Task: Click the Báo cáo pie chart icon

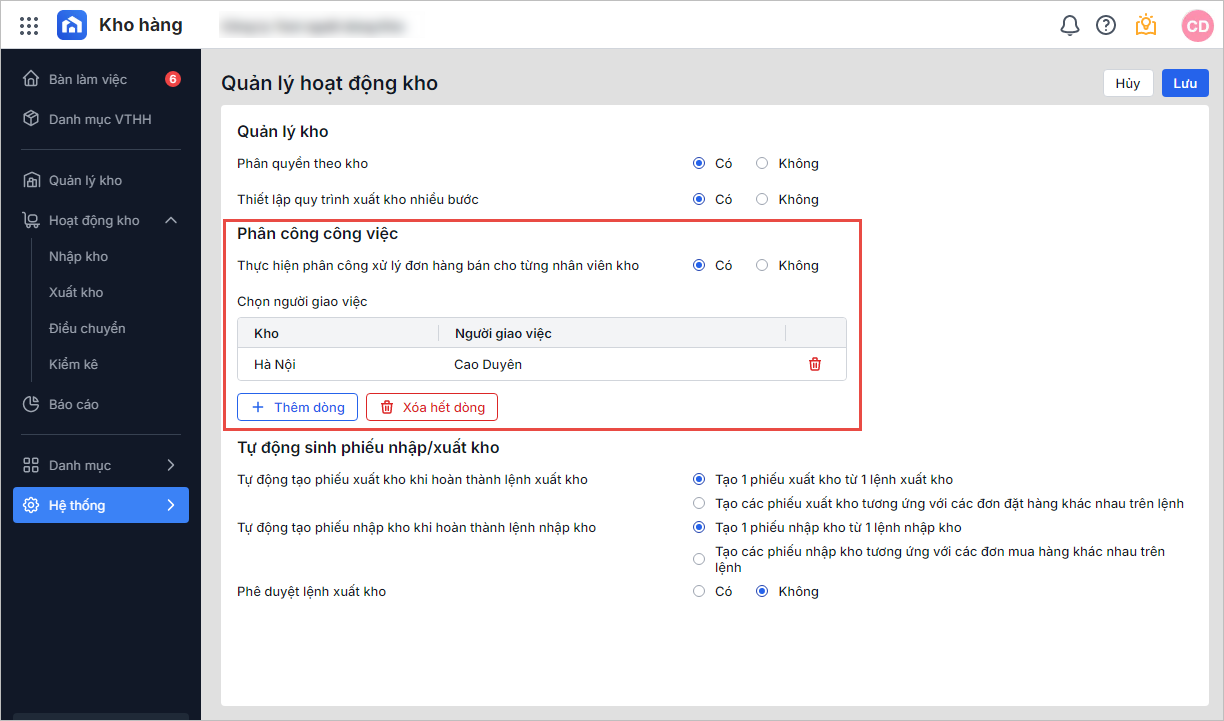Action: [x=31, y=404]
